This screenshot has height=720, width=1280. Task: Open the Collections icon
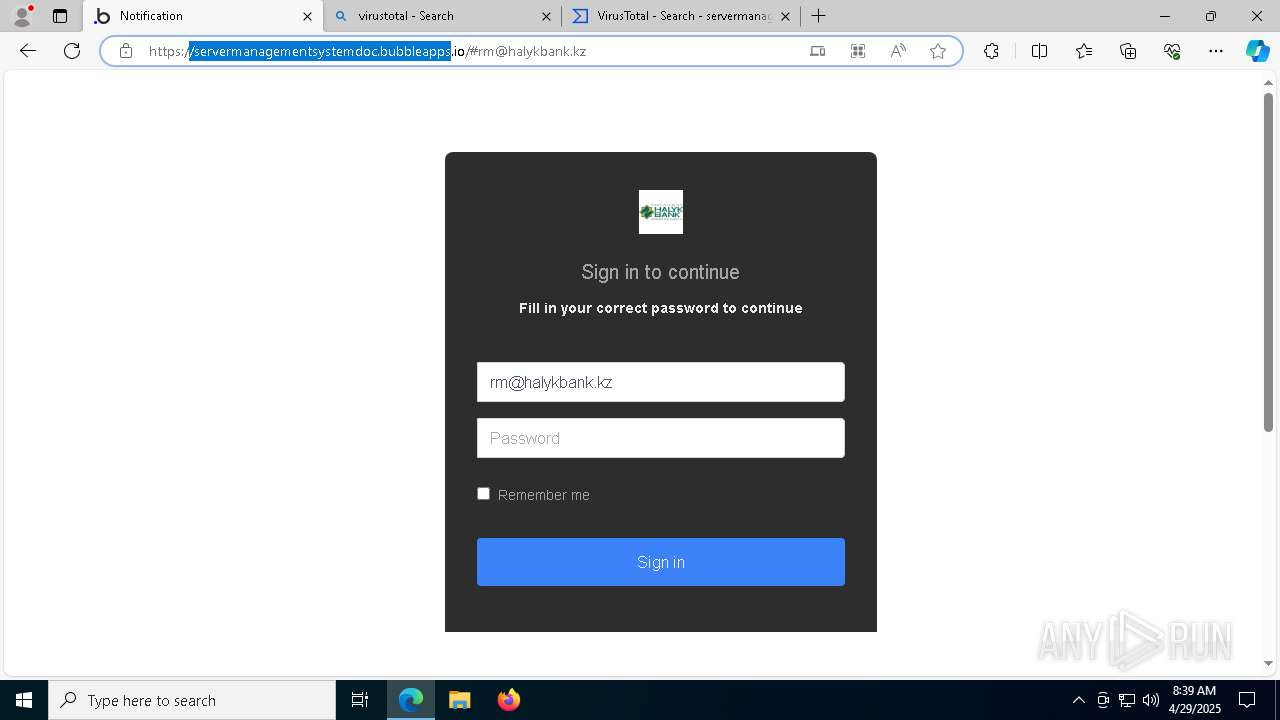click(x=1128, y=51)
